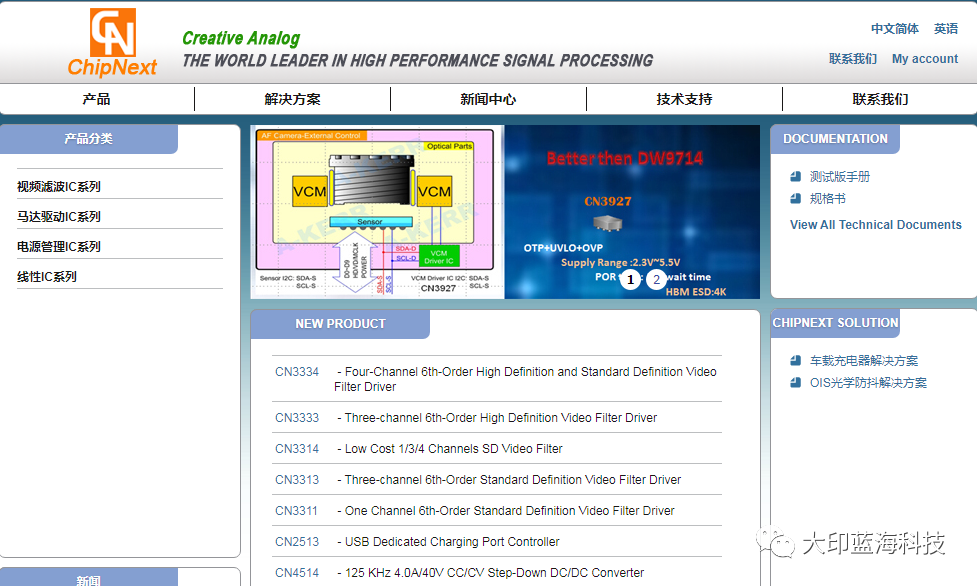The width and height of the screenshot is (977, 586).
Task: Click the book icon beside OIS光学防抖解决方案
Action: click(x=795, y=382)
